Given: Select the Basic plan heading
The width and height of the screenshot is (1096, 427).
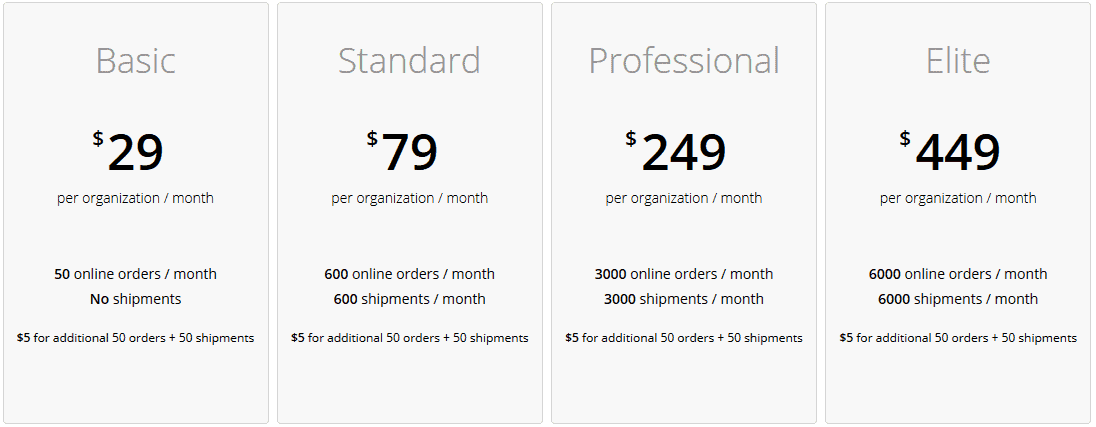Looking at the screenshot, I should pos(136,61).
